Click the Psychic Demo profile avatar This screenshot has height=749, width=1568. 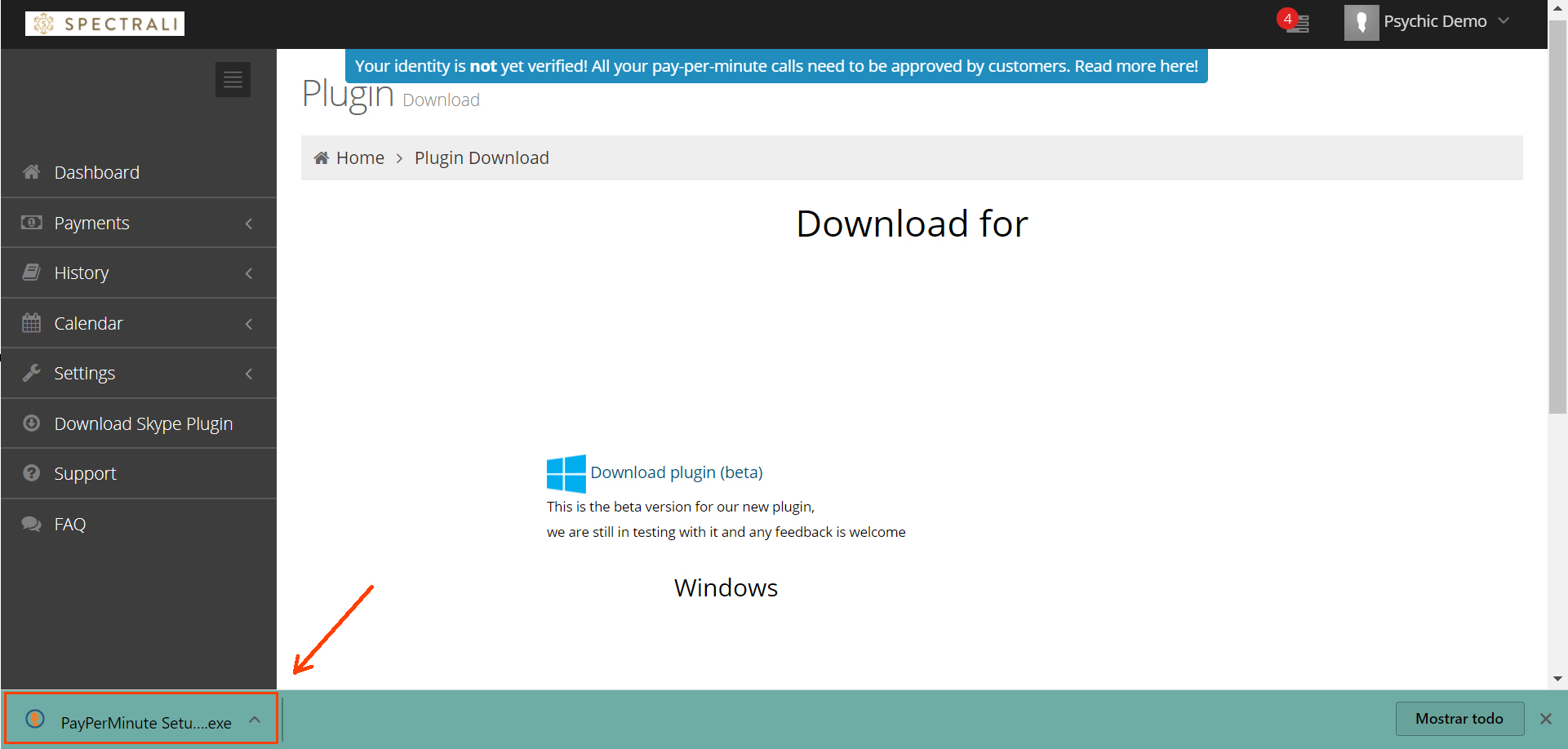(1361, 22)
